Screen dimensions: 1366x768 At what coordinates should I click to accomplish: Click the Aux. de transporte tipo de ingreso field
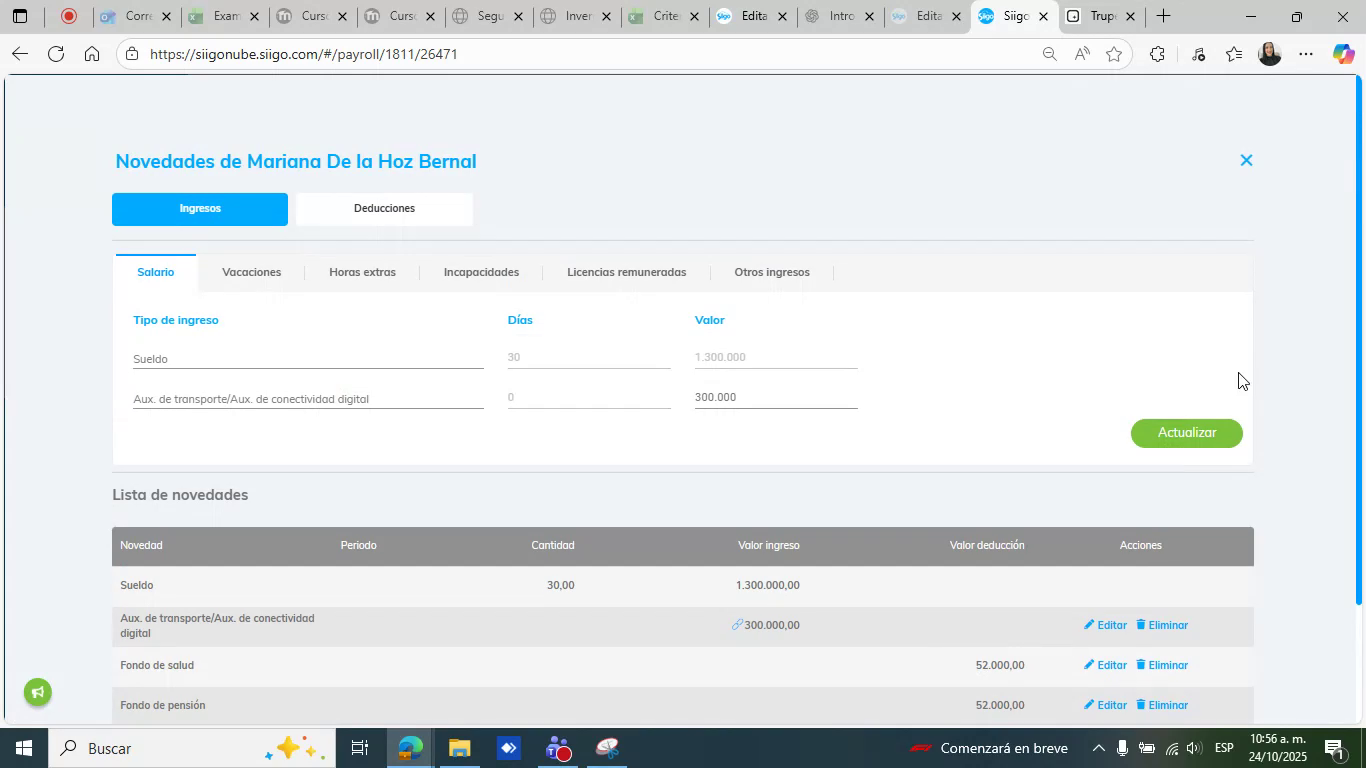click(308, 398)
